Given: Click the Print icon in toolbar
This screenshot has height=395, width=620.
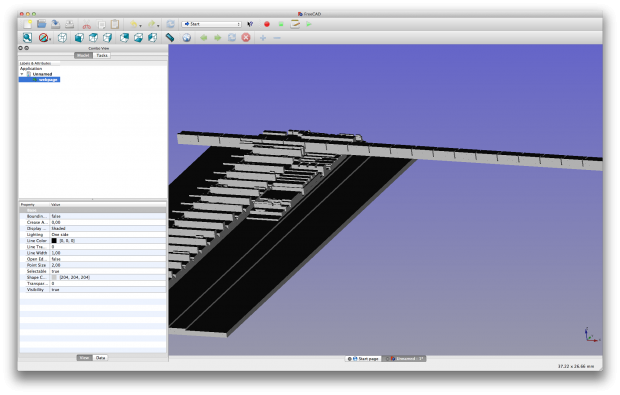Looking at the screenshot, I should [x=70, y=24].
